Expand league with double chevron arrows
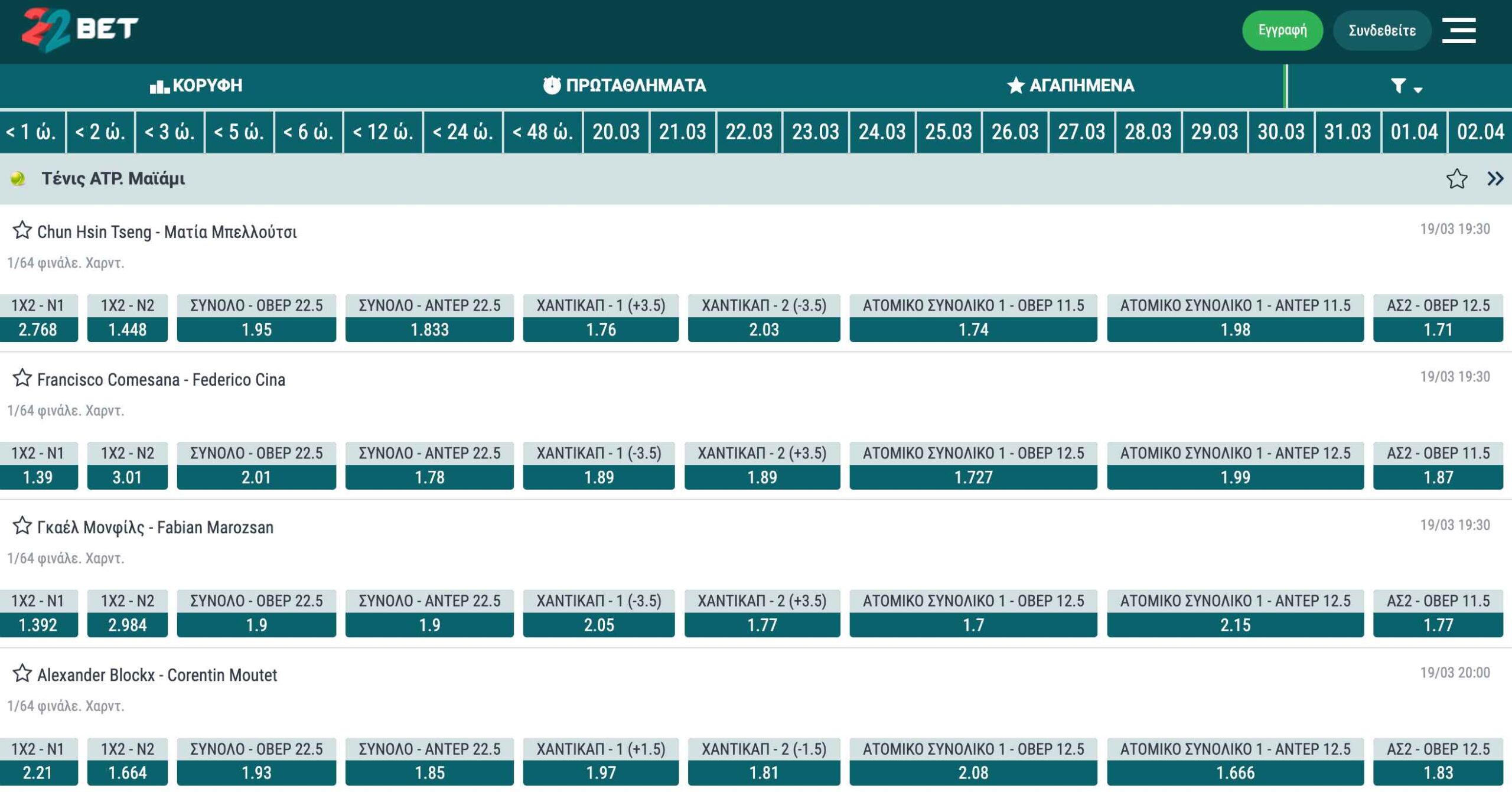The height and width of the screenshot is (792, 1512). coord(1495,178)
